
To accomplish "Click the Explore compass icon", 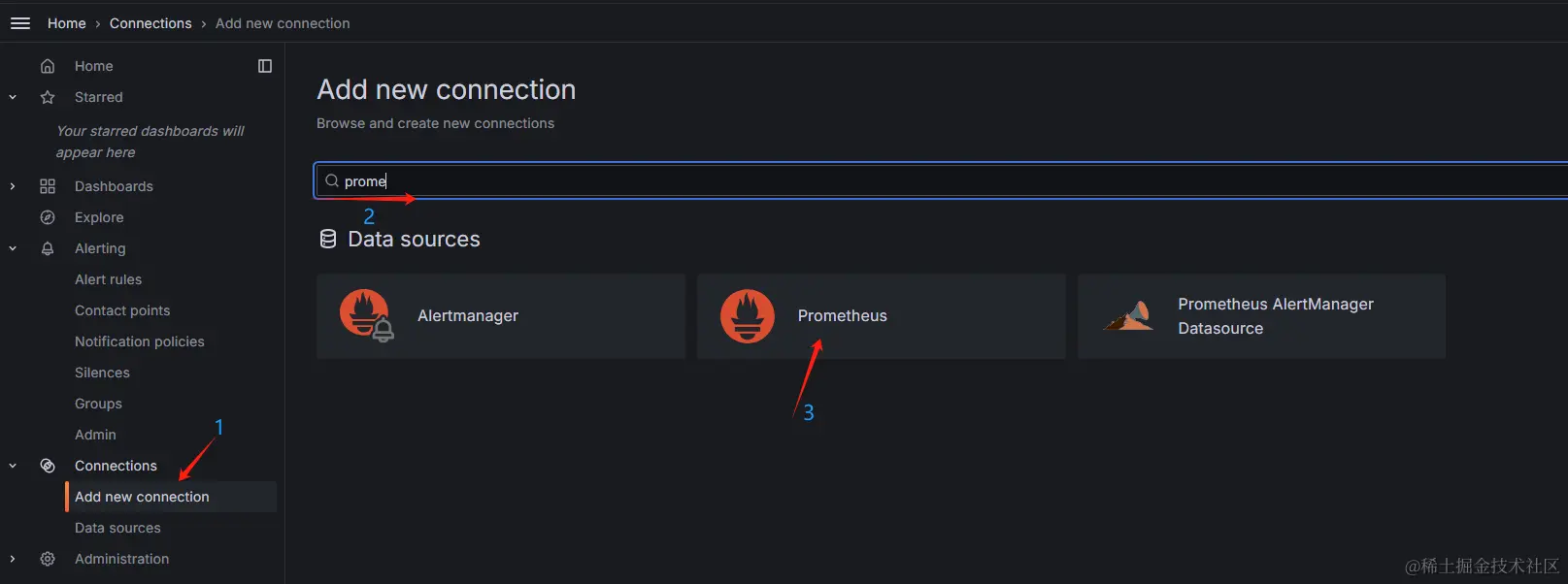I will 48,217.
